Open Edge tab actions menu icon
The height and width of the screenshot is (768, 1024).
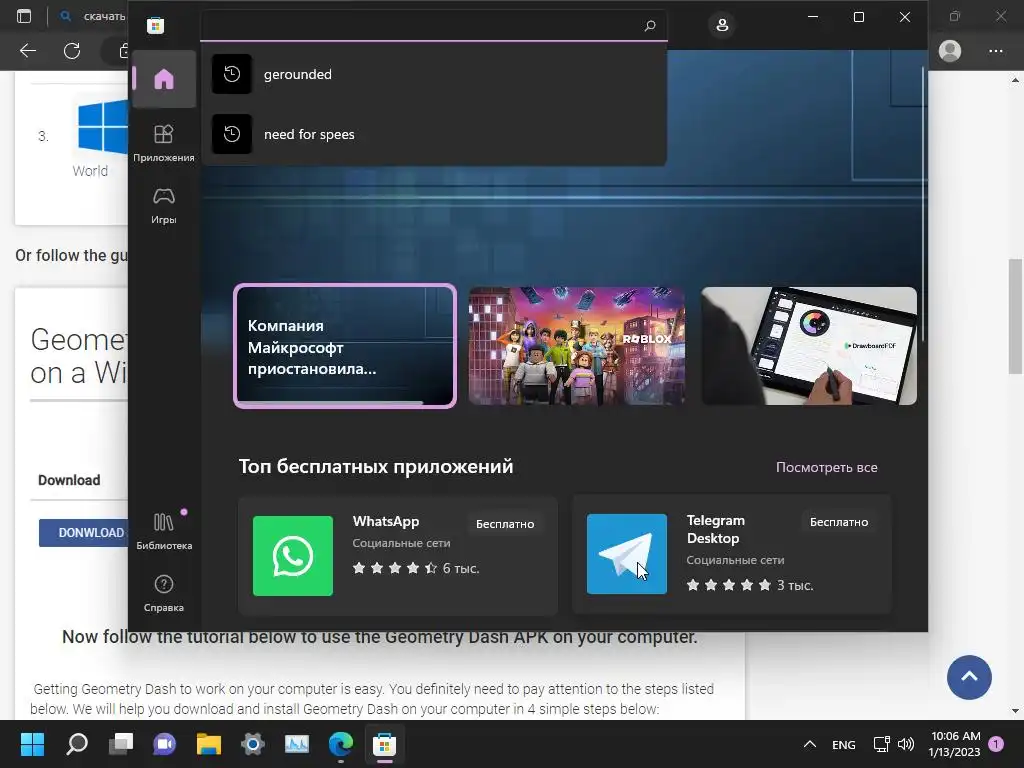tap(24, 16)
